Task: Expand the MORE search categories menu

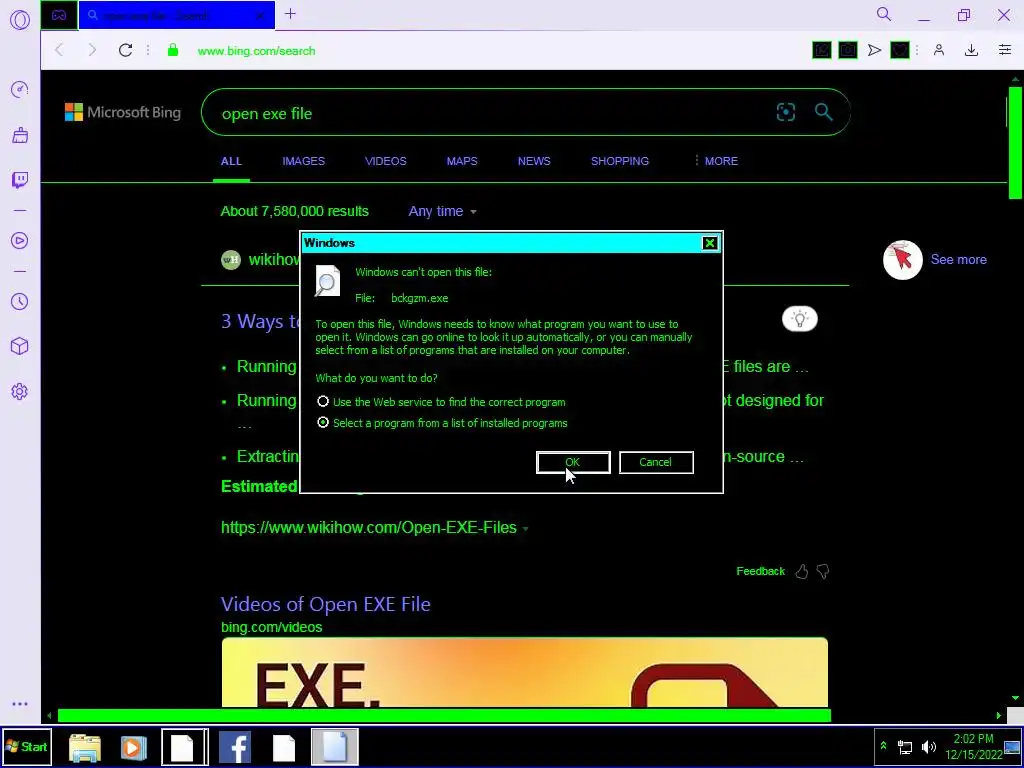Action: tap(716, 161)
